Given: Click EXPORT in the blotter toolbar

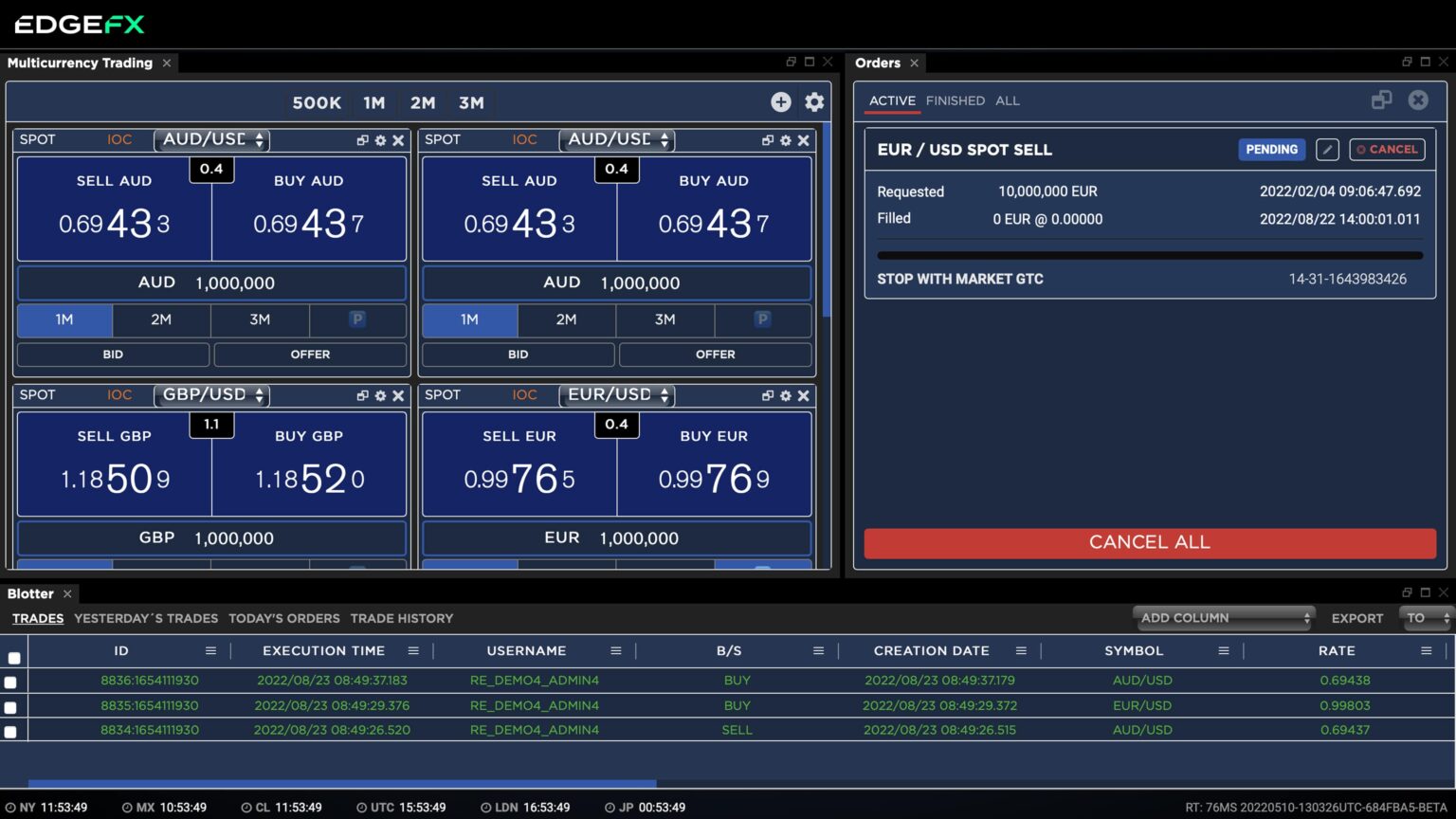Looking at the screenshot, I should (1356, 618).
